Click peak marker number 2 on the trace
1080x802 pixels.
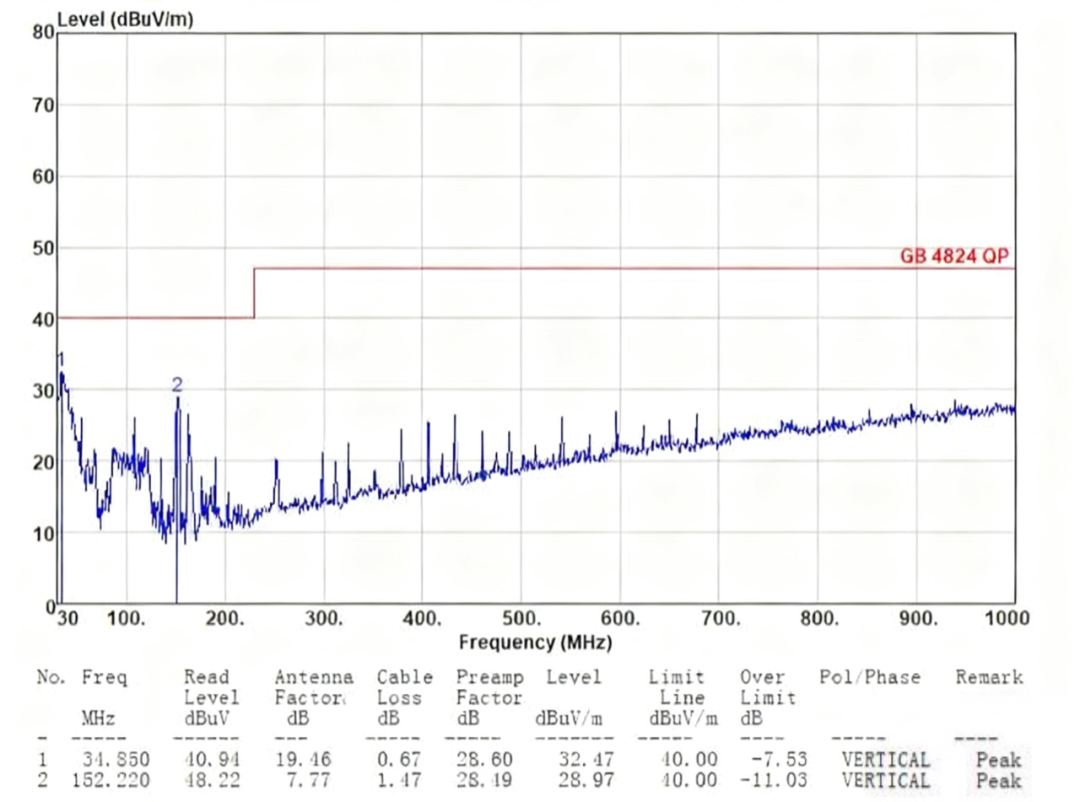(x=178, y=384)
